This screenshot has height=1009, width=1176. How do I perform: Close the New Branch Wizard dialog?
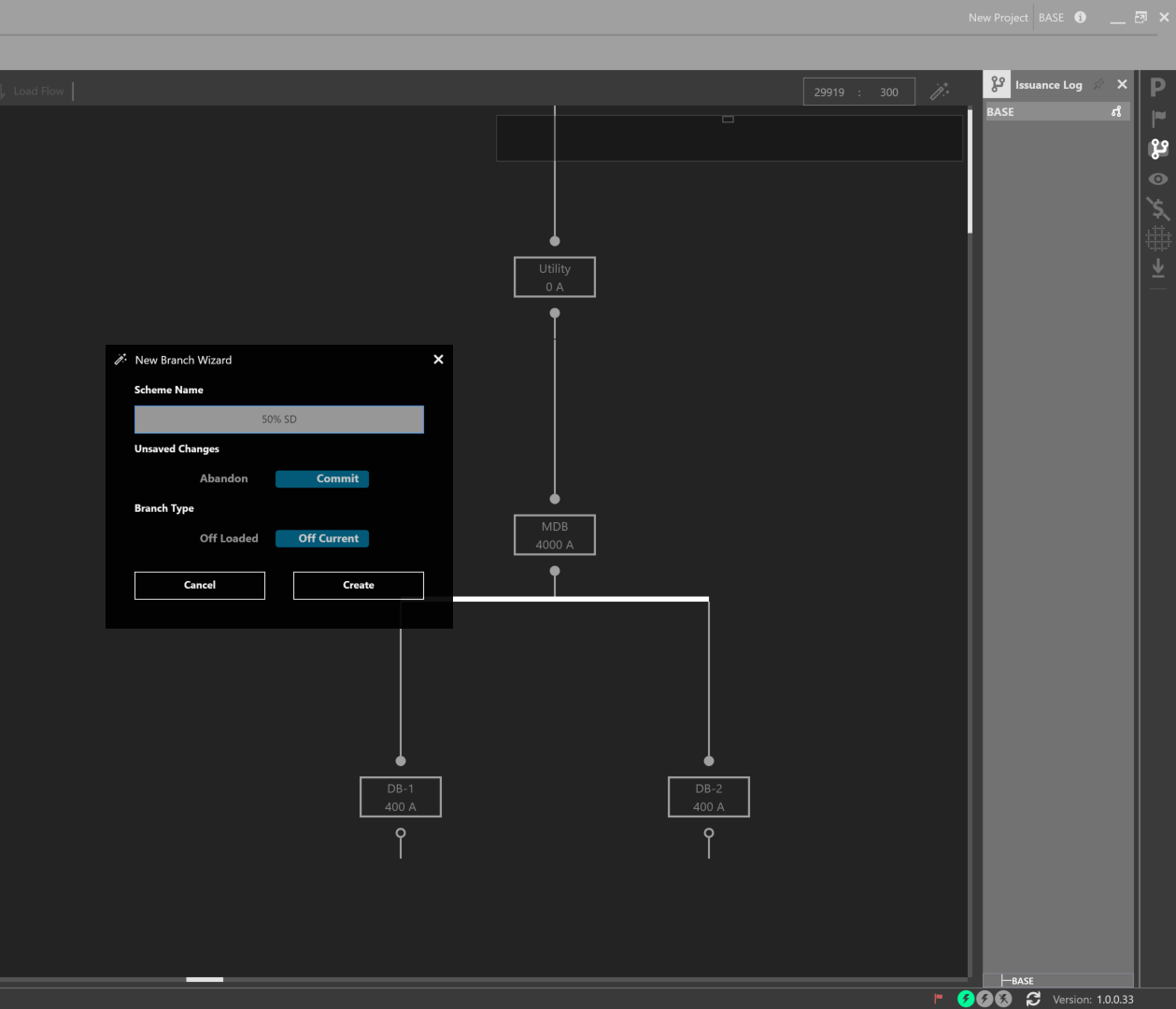438,360
